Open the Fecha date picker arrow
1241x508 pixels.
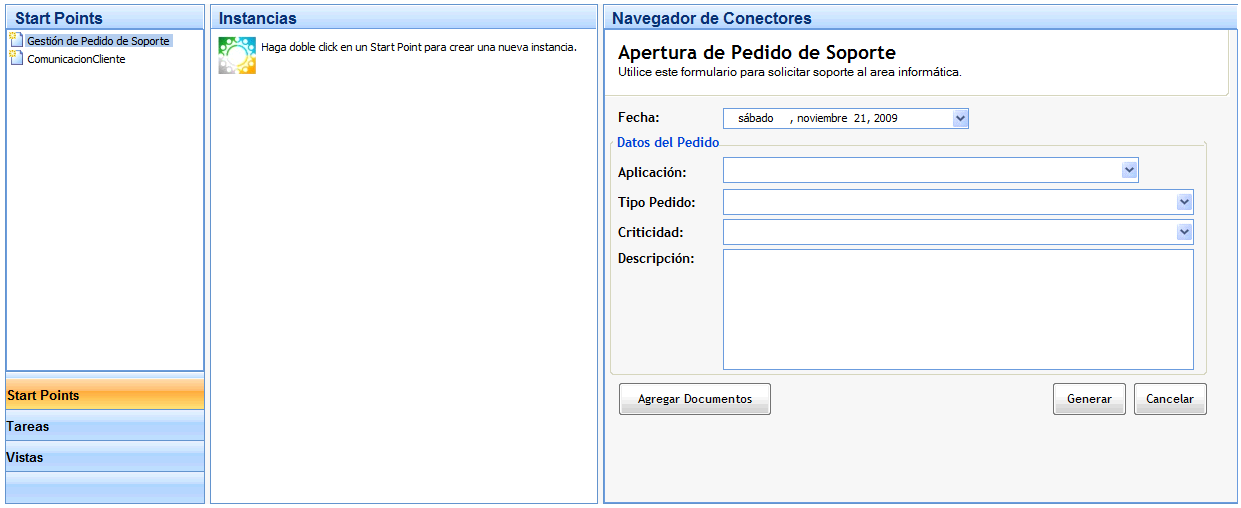click(x=960, y=118)
